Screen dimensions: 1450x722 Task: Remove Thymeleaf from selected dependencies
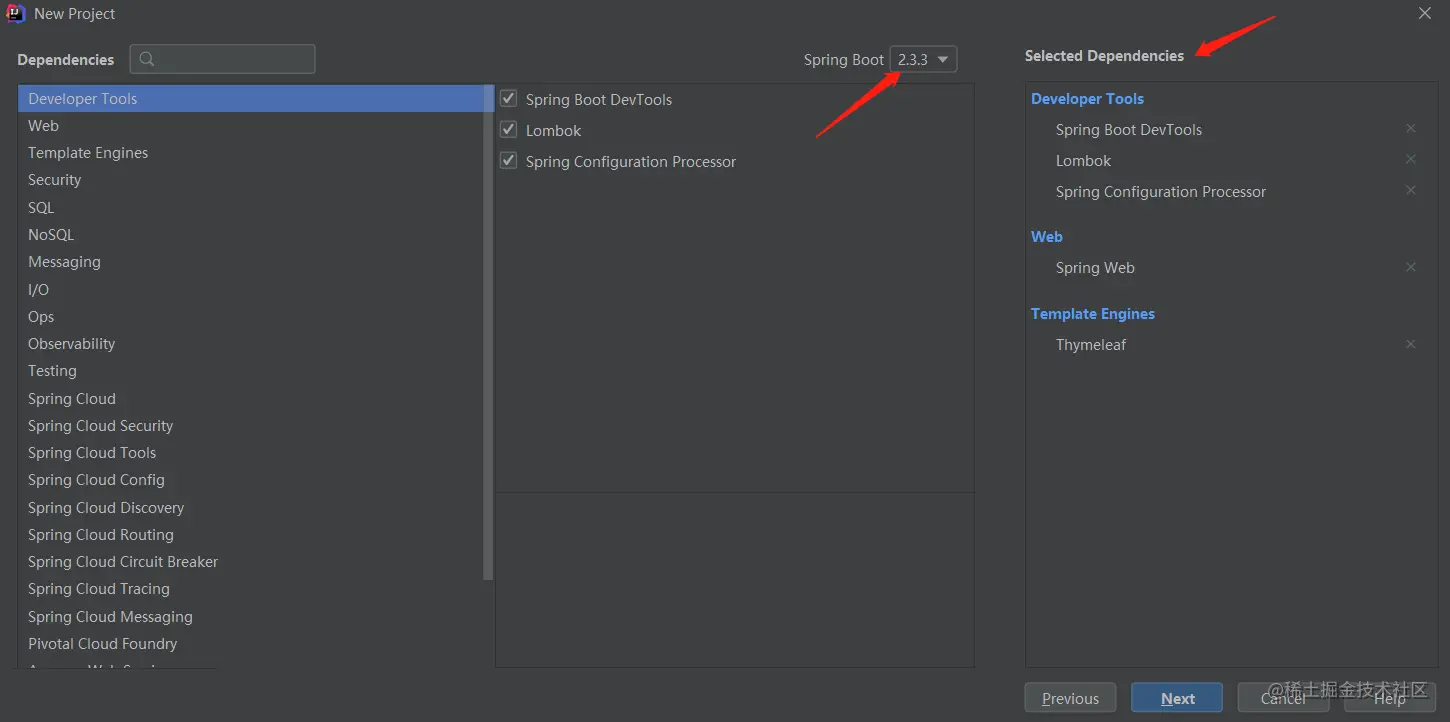coord(1411,343)
